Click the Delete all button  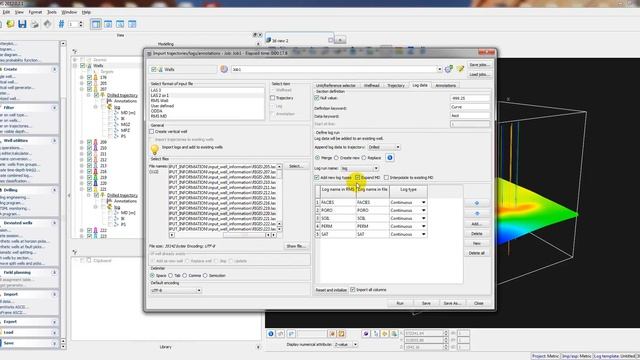(477, 253)
